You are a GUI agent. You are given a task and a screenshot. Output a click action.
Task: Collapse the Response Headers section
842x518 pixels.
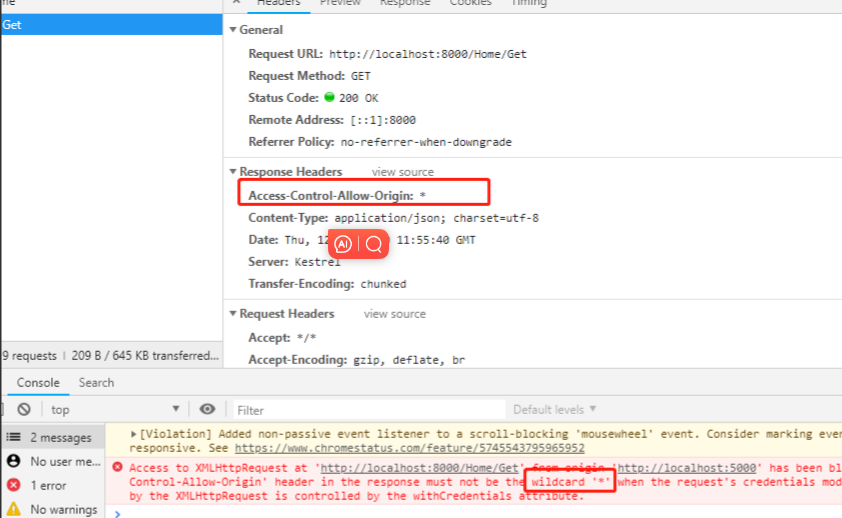click(x=234, y=172)
